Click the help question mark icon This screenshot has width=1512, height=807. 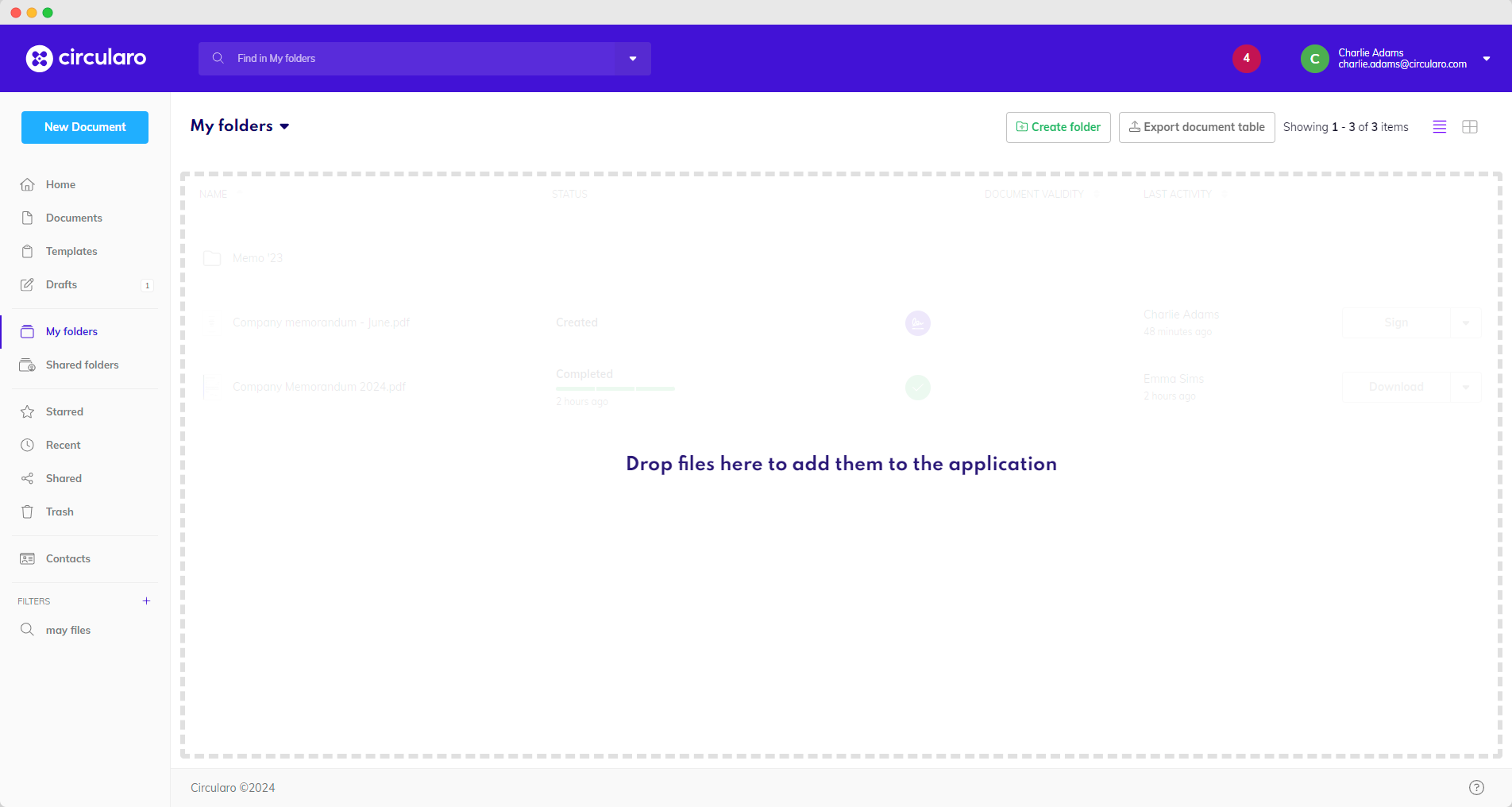(1476, 787)
